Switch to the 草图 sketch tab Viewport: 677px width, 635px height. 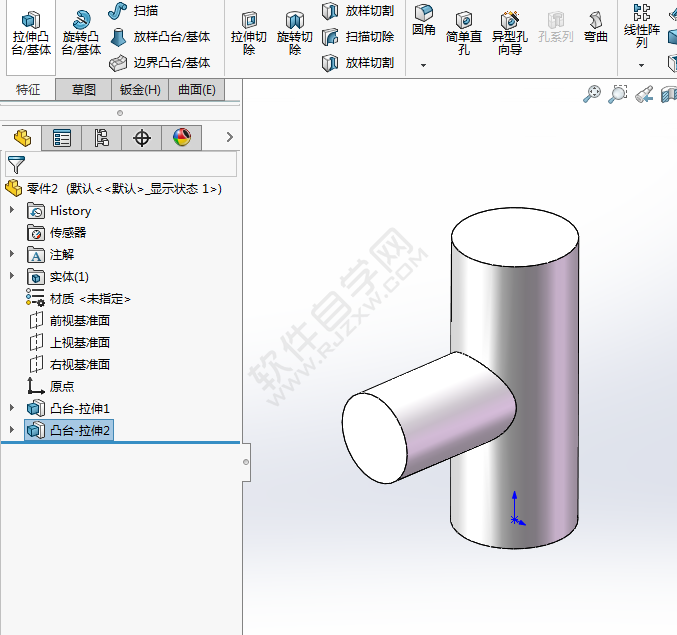[84, 90]
